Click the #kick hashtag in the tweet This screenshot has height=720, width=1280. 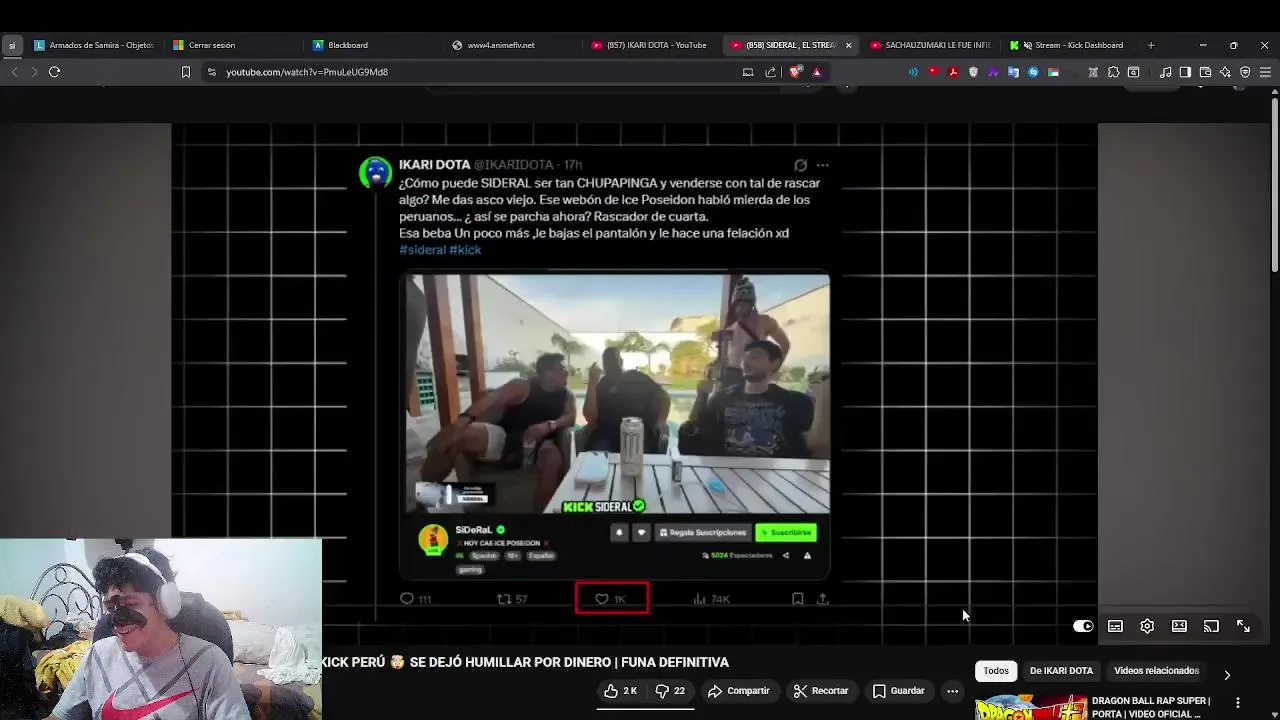(465, 250)
